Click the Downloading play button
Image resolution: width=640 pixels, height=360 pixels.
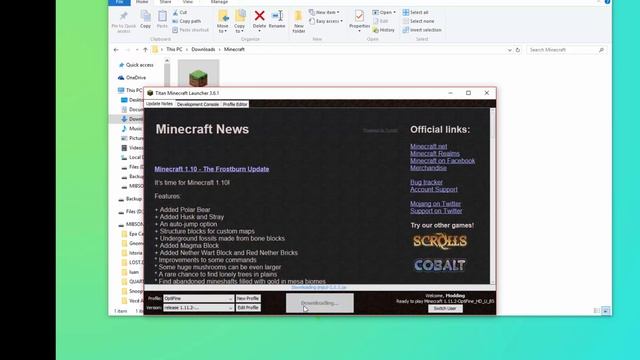(320, 303)
